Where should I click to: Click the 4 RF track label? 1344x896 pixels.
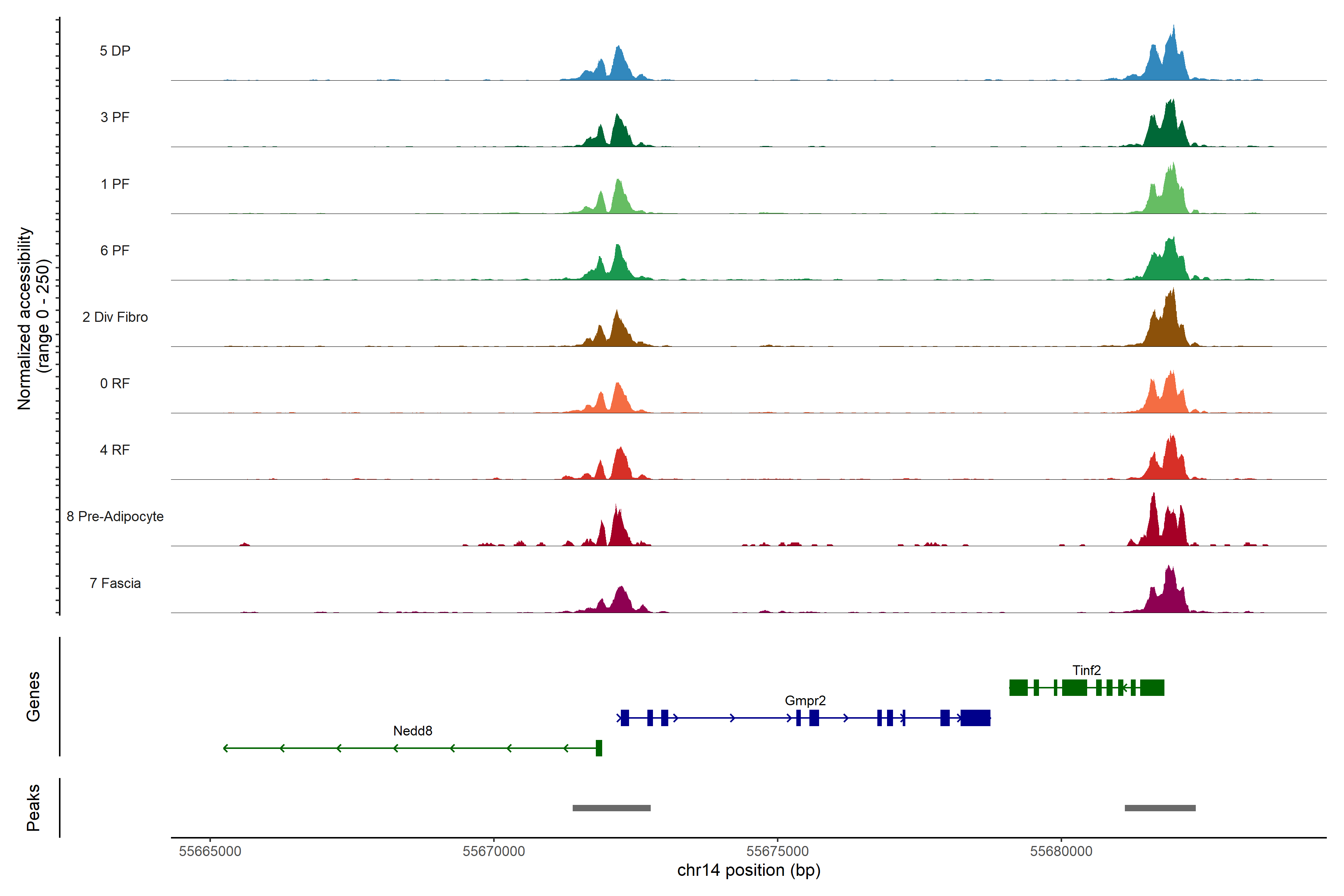click(x=115, y=450)
